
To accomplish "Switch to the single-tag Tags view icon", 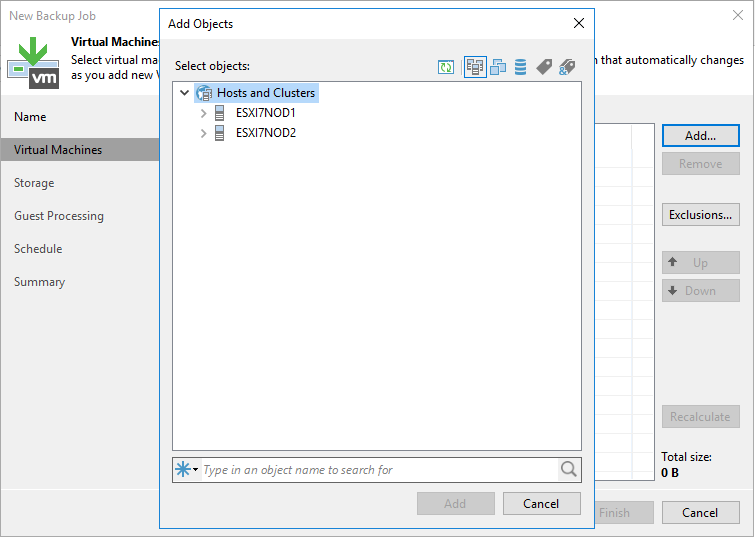I will (544, 67).
